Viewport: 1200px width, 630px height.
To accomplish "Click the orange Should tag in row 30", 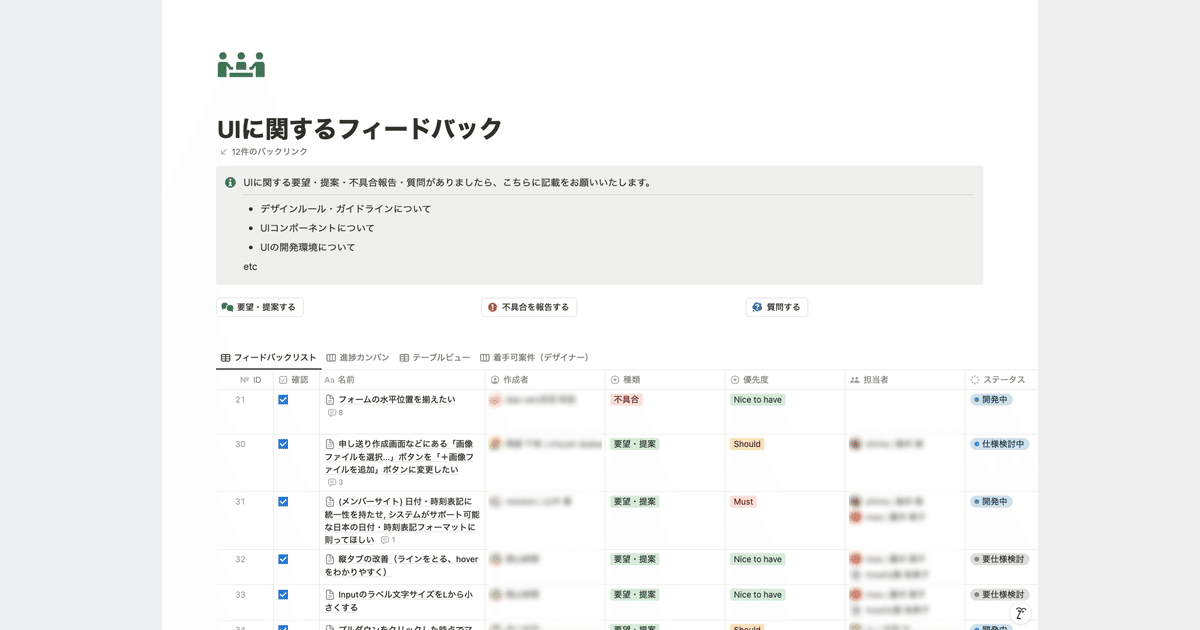I will (x=747, y=444).
